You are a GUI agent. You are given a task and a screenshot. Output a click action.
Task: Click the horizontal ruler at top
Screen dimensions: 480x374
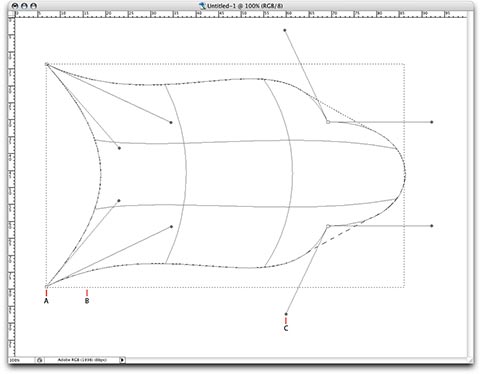(x=241, y=14)
